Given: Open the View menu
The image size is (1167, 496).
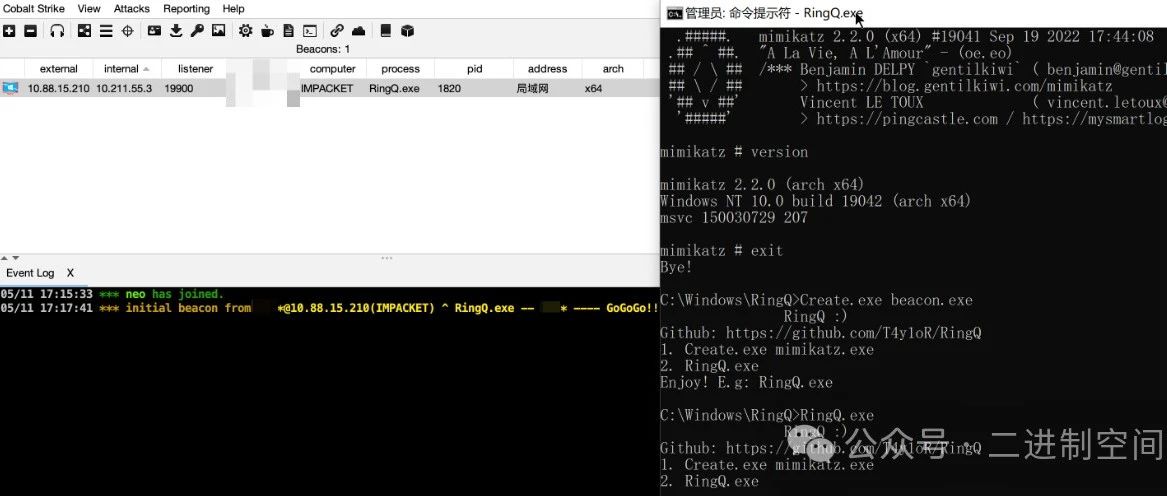Looking at the screenshot, I should point(89,9).
